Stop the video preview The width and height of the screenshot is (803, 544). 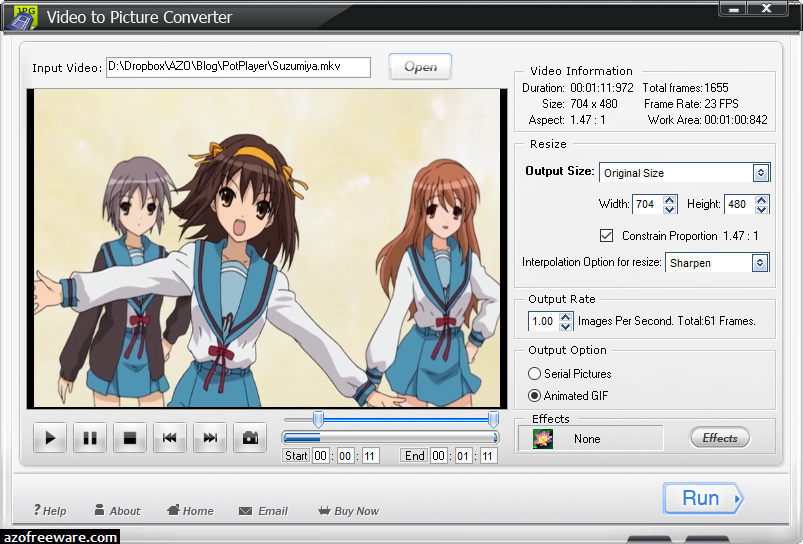(130, 438)
